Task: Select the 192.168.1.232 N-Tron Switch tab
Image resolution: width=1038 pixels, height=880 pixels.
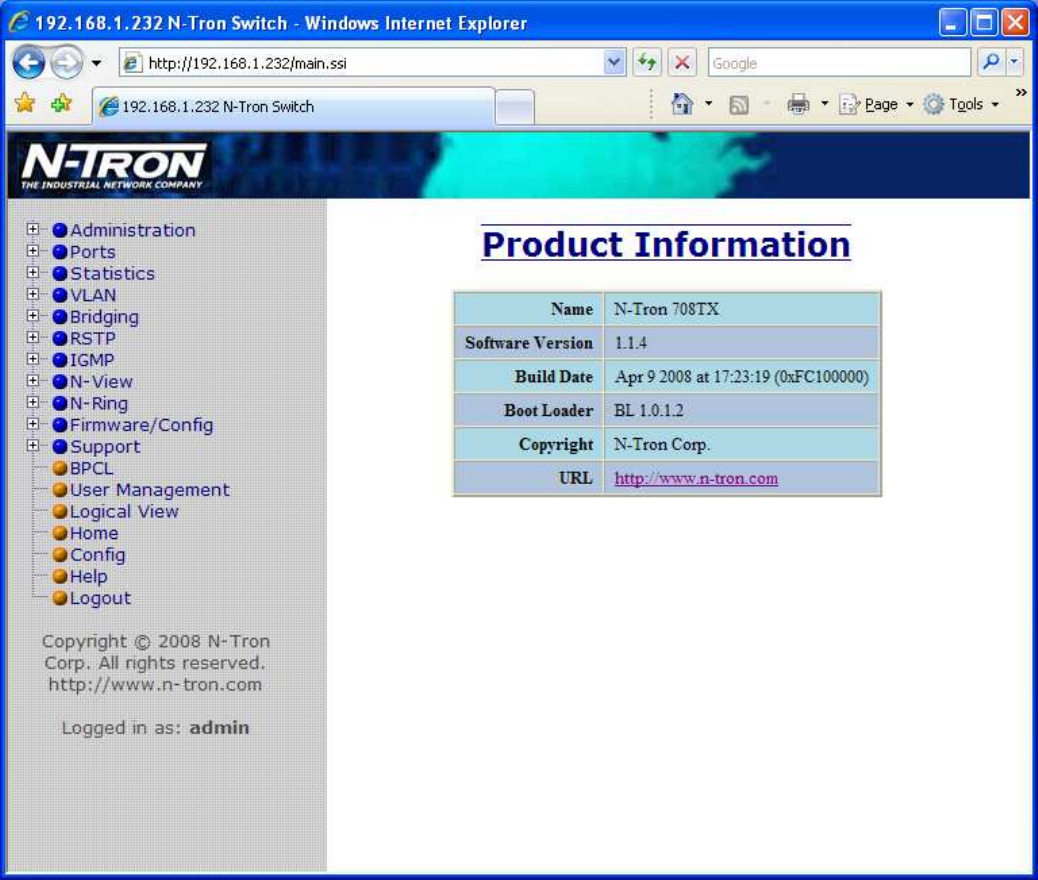Action: (x=294, y=106)
